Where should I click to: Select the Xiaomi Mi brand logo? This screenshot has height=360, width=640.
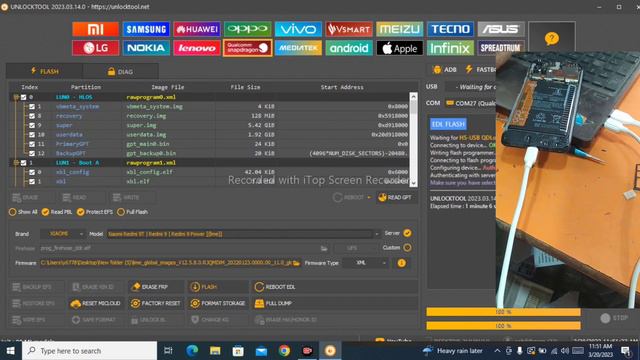tap(96, 29)
